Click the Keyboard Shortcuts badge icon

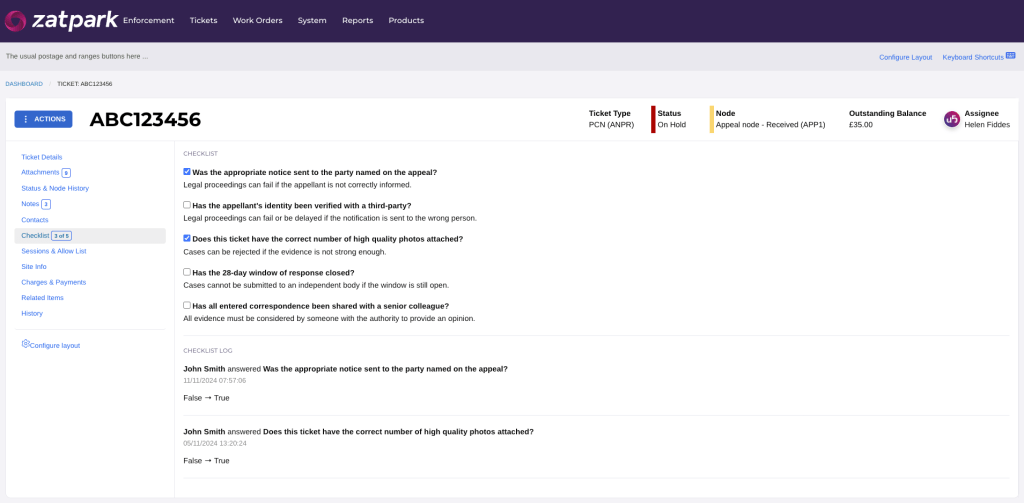(x=1010, y=56)
